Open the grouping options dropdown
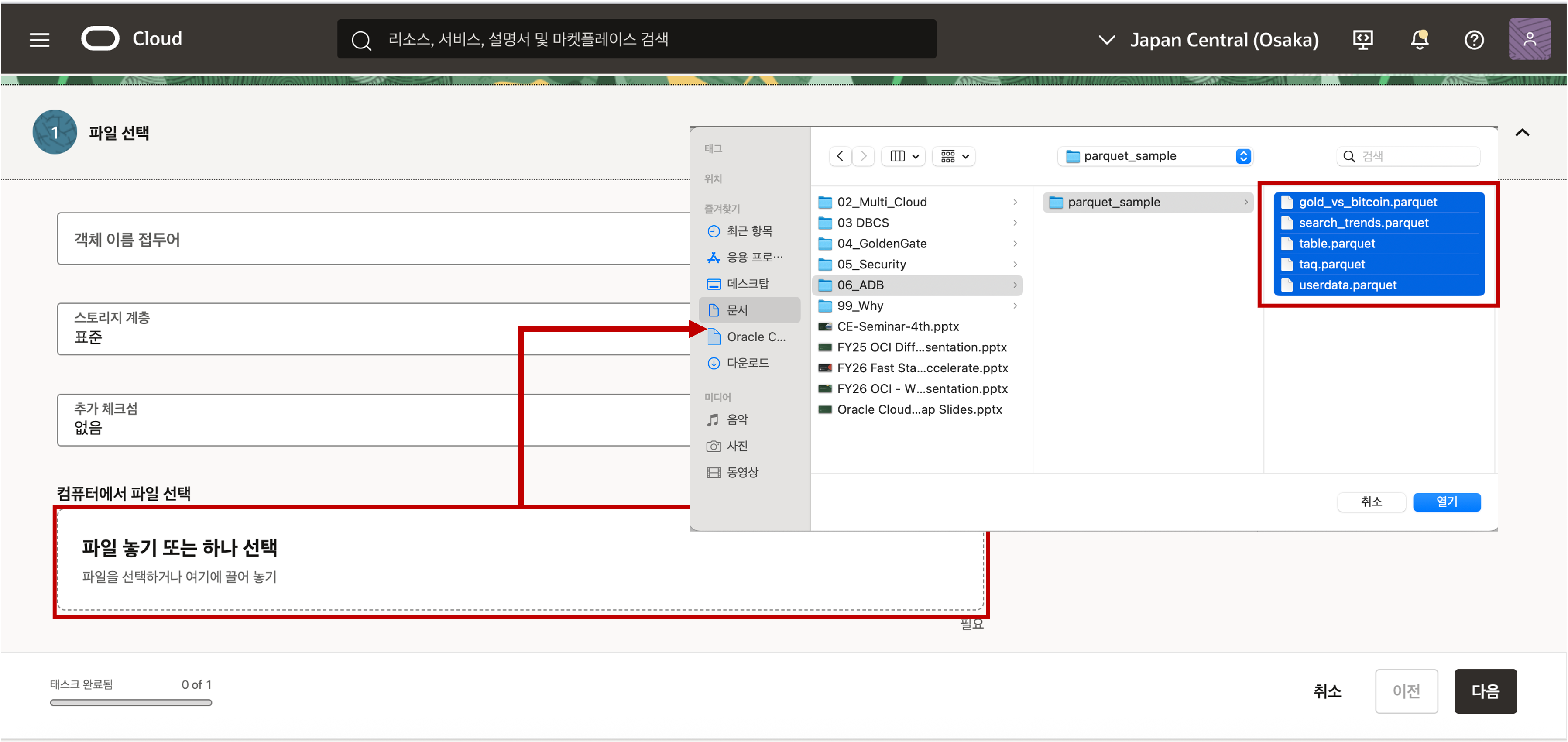Screen dimensions: 1568x742 (954, 156)
